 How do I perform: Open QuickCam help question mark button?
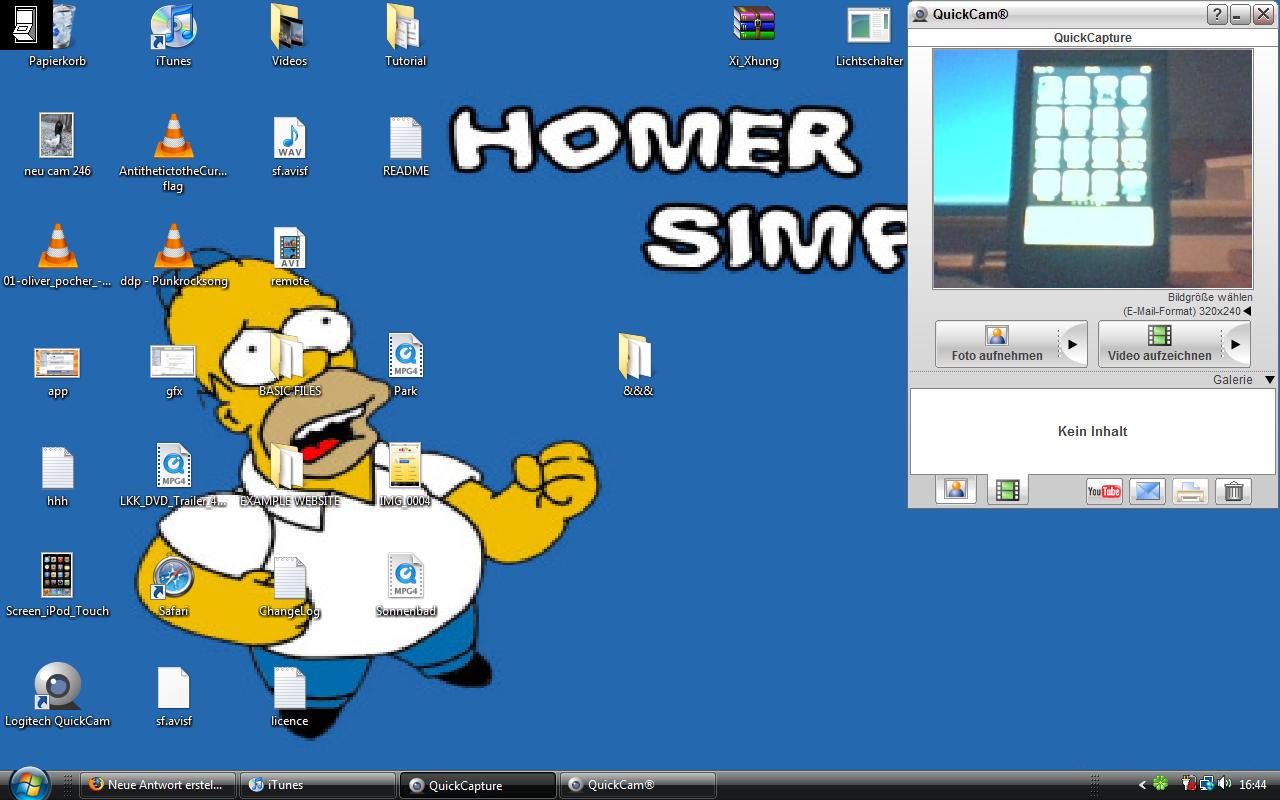[x=1217, y=14]
